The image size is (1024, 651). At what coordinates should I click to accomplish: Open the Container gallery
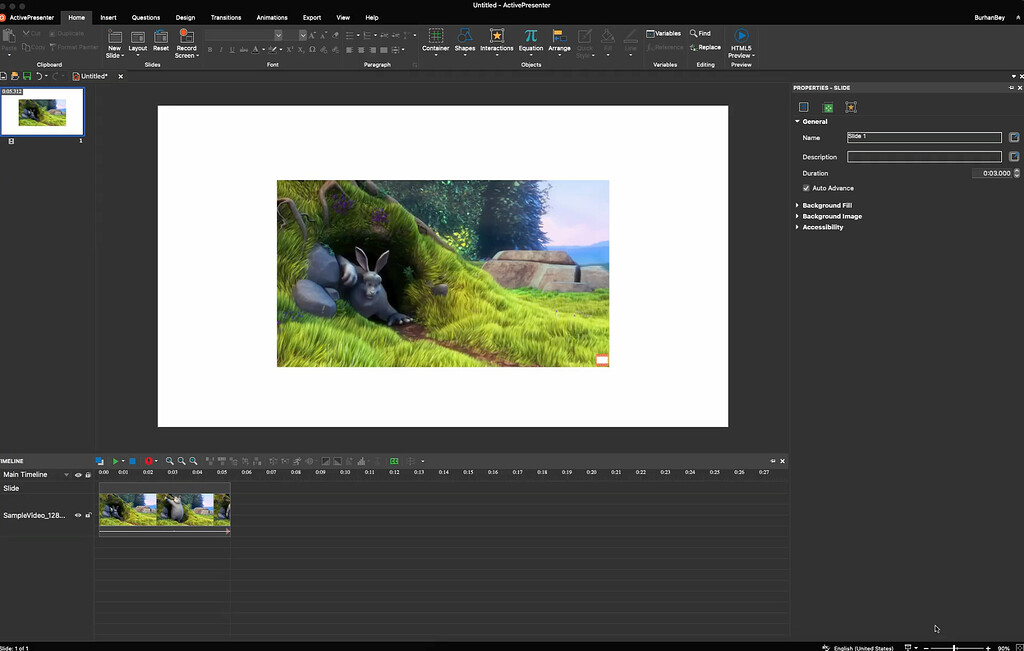pyautogui.click(x=436, y=42)
